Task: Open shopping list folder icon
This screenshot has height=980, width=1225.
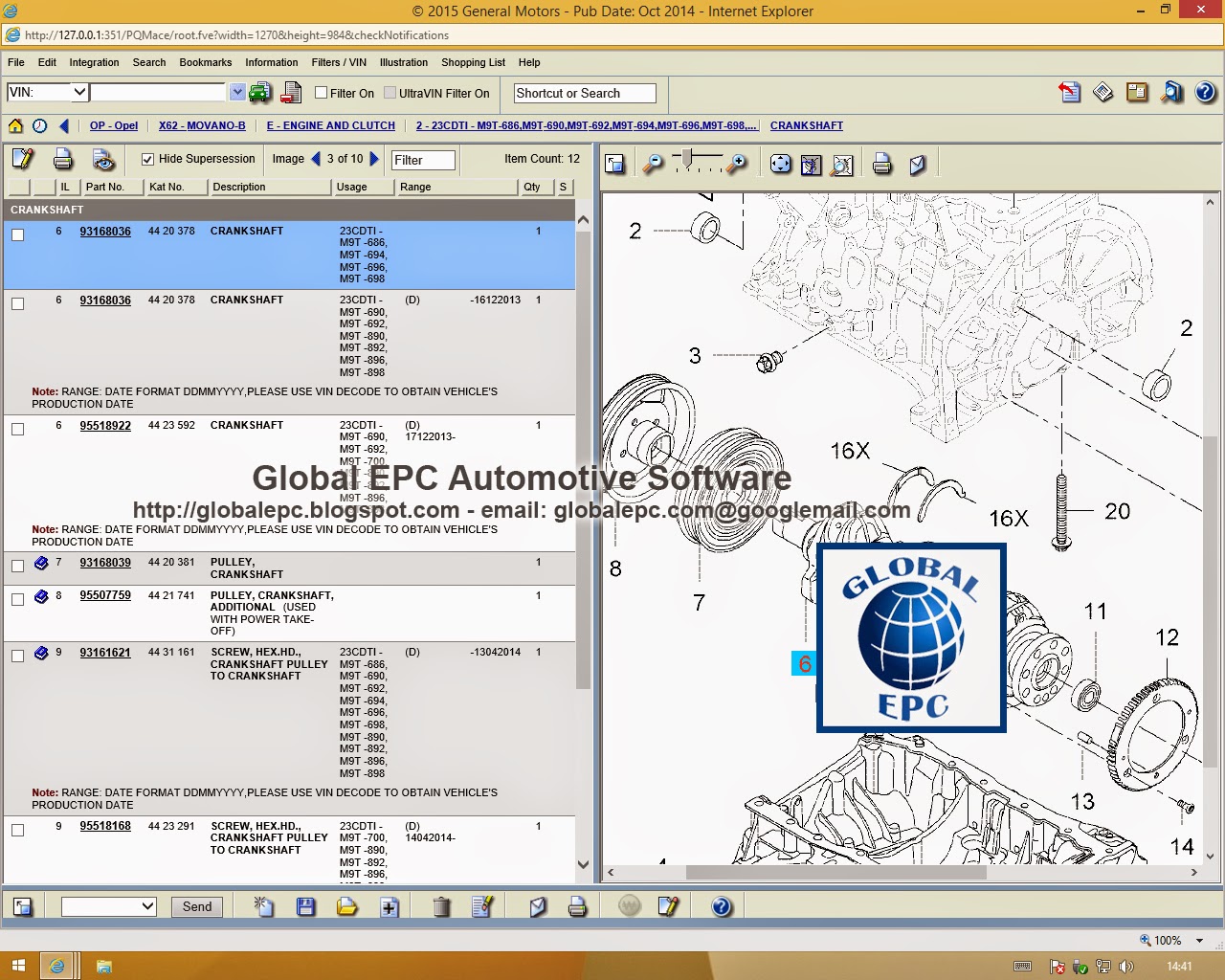Action: (346, 906)
